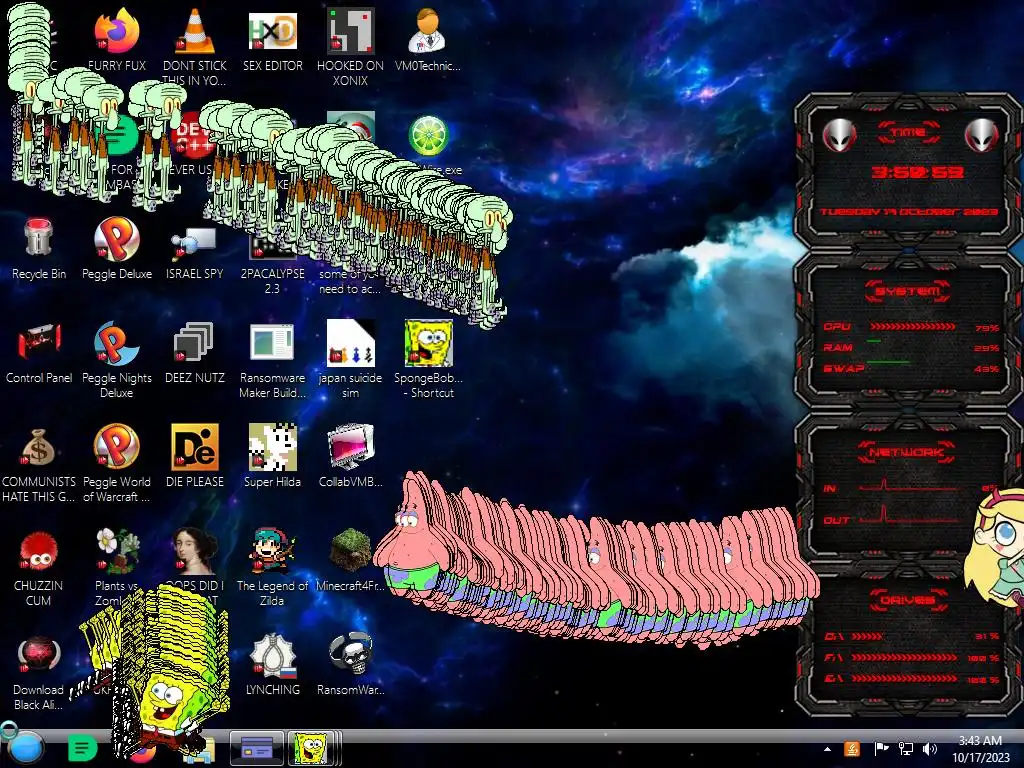
Task: Click the RAM label in System widget
Action: click(x=838, y=347)
